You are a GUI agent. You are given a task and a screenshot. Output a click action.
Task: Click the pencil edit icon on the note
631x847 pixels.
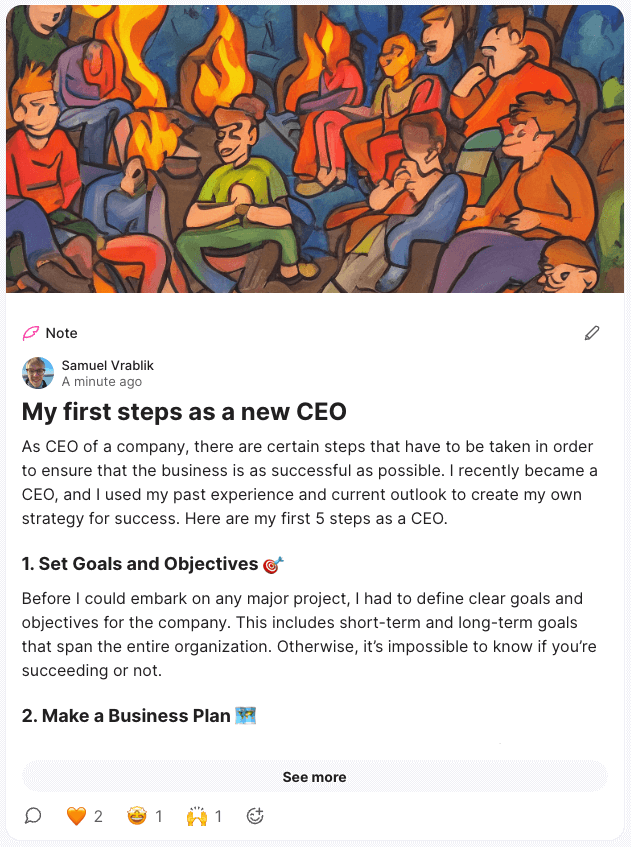[x=592, y=333]
